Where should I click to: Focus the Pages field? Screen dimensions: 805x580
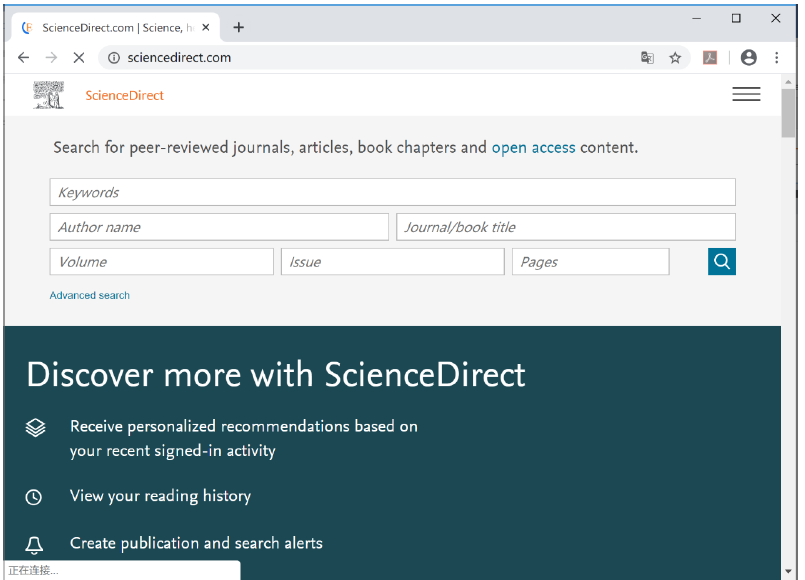click(x=591, y=262)
